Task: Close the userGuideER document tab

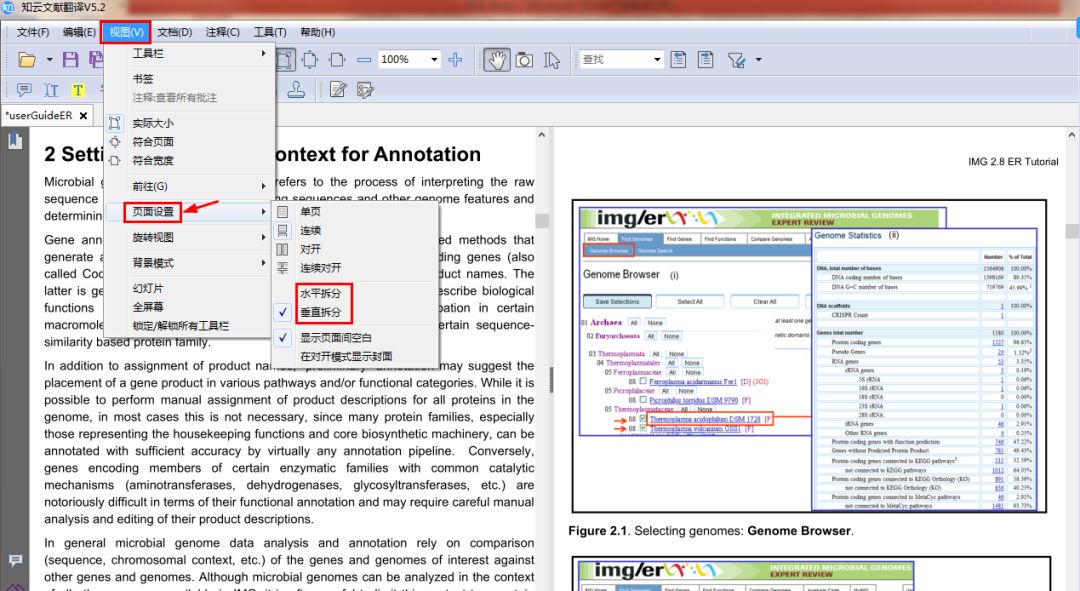Action: pyautogui.click(x=84, y=116)
